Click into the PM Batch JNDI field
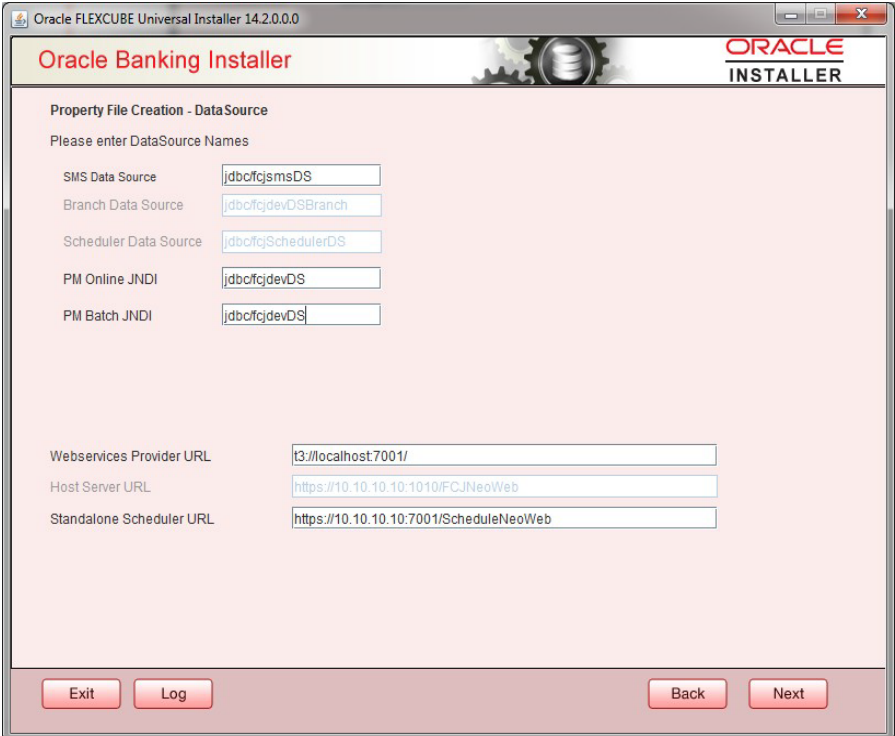This screenshot has width=895, height=736. 301,315
